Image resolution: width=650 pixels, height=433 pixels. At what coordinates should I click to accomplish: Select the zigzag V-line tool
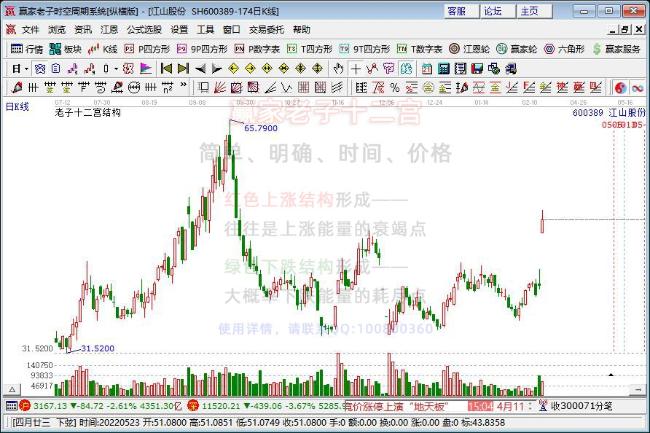click(x=286, y=87)
